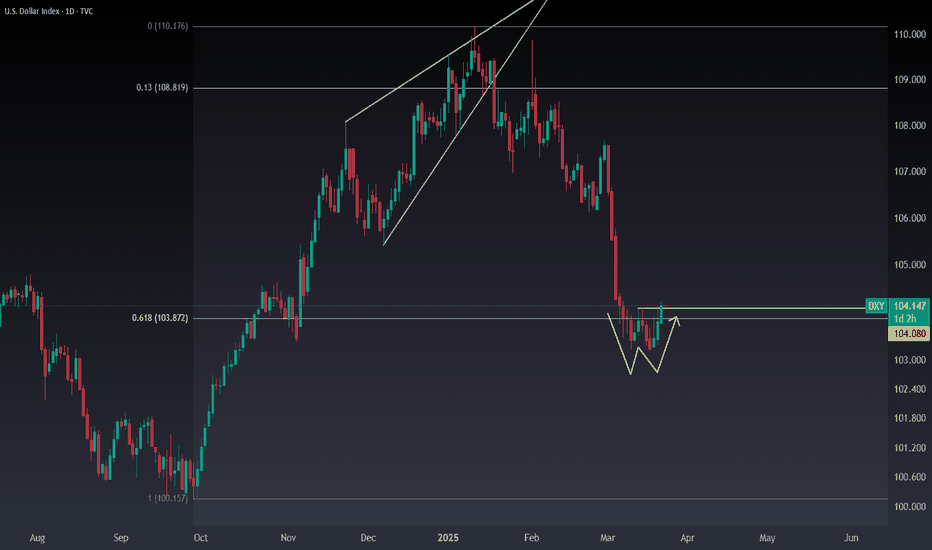Click the Apr label on time axis

(x=687, y=538)
